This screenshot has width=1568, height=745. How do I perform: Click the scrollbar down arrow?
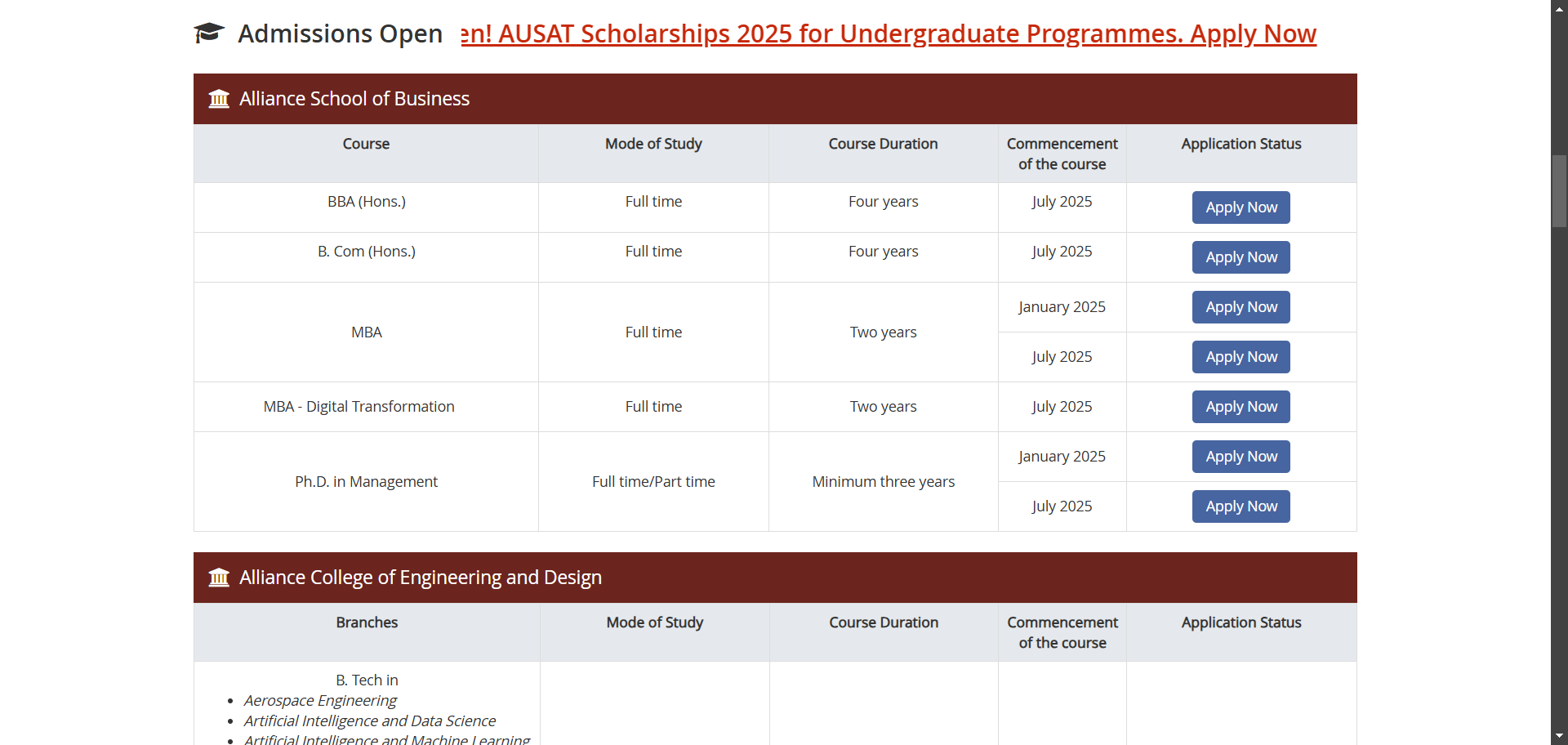[1559, 737]
